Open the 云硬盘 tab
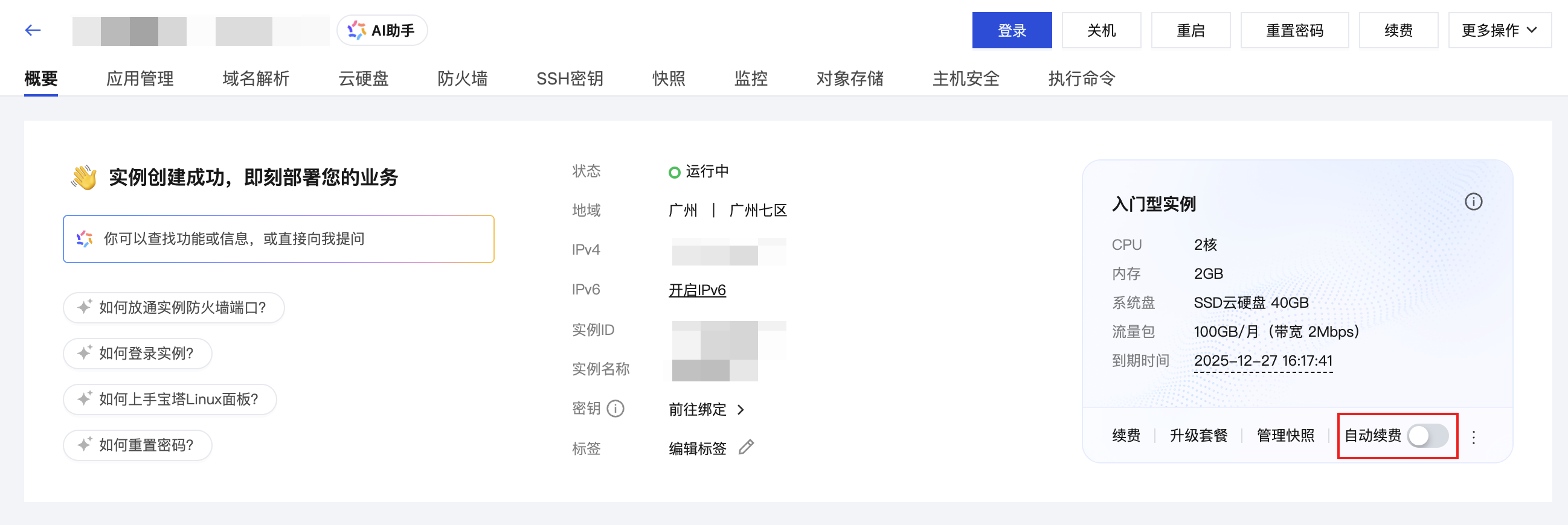This screenshot has width=1568, height=525. pos(364,78)
